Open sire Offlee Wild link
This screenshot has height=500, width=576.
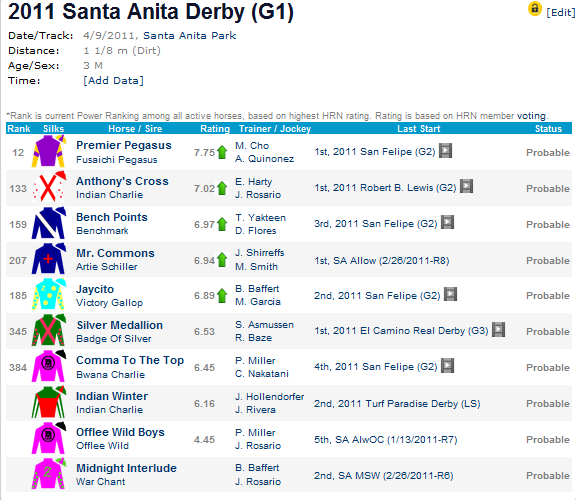[102, 446]
